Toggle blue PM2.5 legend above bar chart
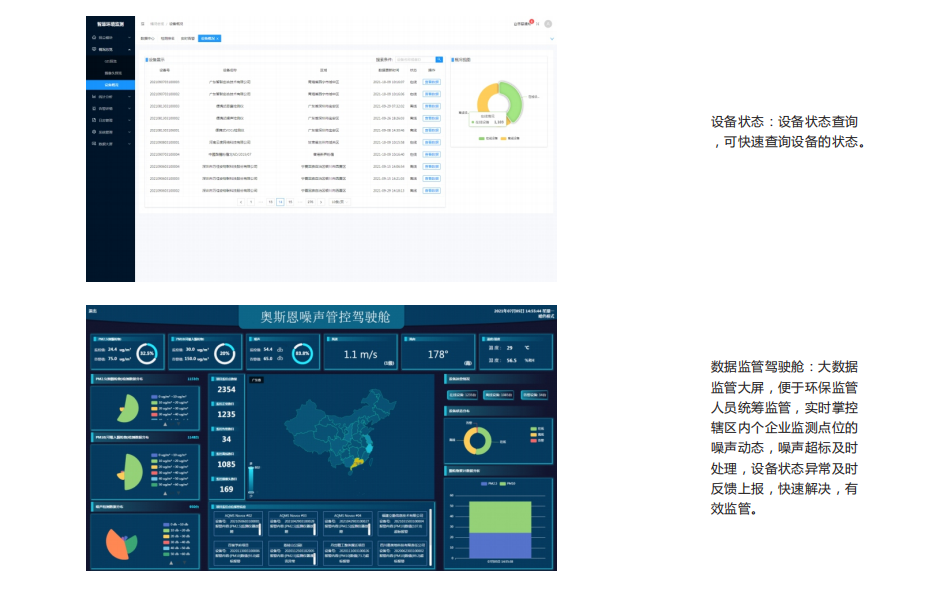Image resolution: width=945 pixels, height=593 pixels. 489,483
